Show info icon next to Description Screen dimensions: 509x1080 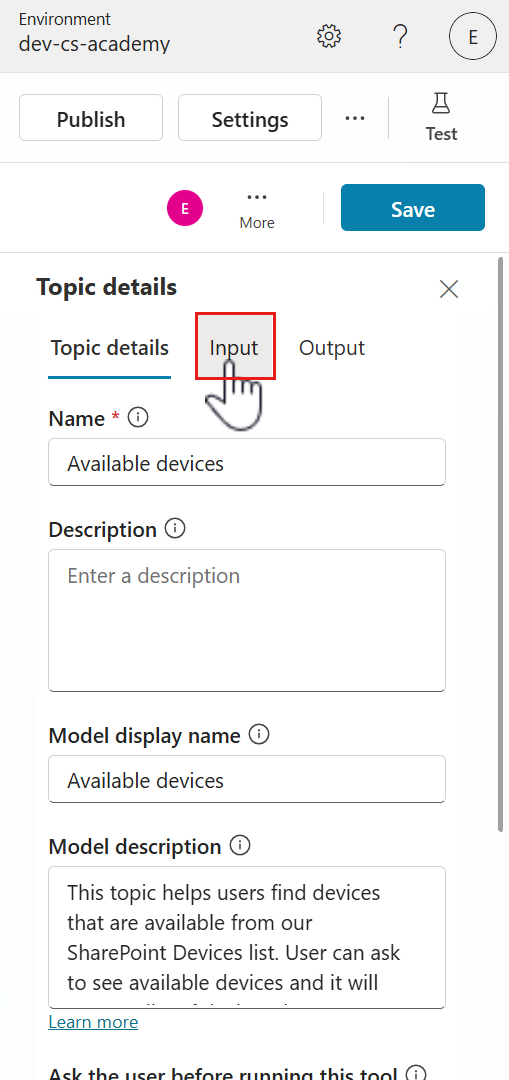tap(176, 529)
